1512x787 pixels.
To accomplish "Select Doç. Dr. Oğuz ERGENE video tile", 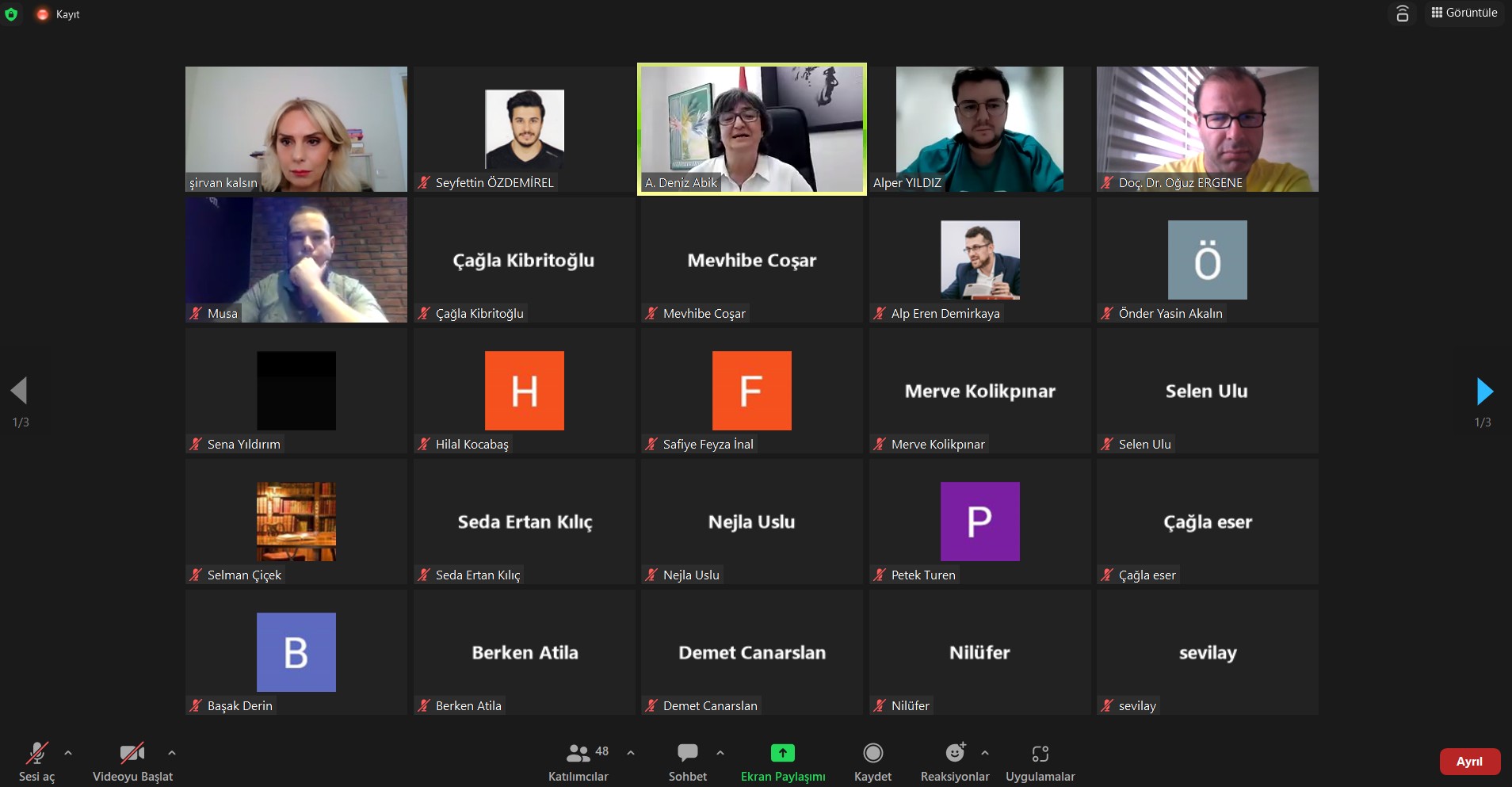I will 1208,129.
